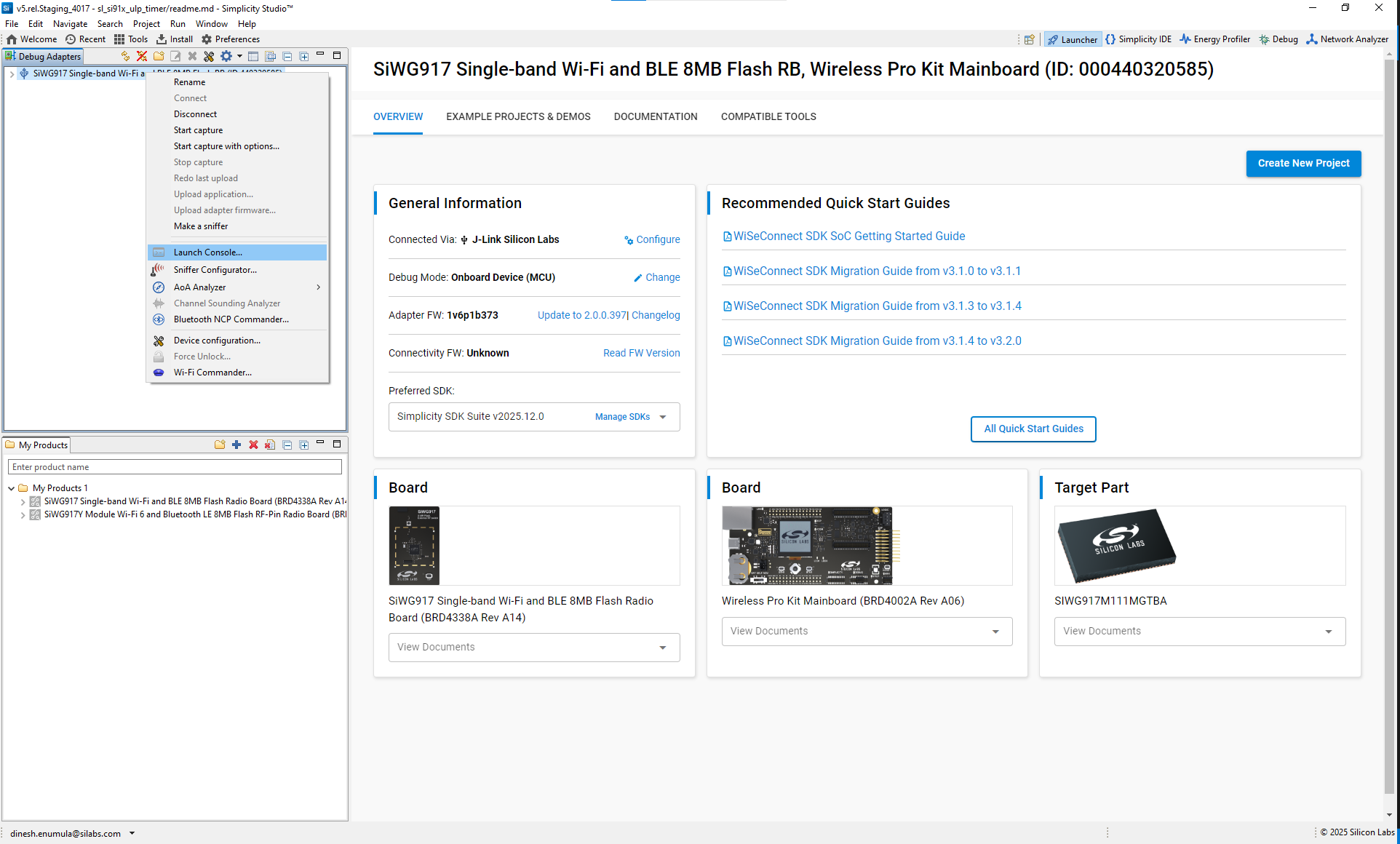
Task: Click the blue gear settings icon in Debug Adapters
Action: click(x=226, y=56)
